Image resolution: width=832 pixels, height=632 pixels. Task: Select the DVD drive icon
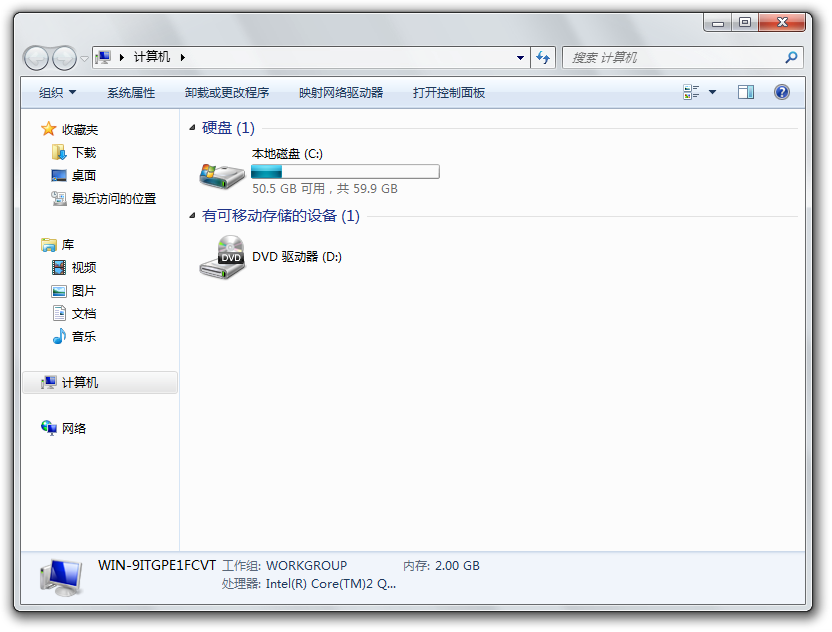click(222, 257)
